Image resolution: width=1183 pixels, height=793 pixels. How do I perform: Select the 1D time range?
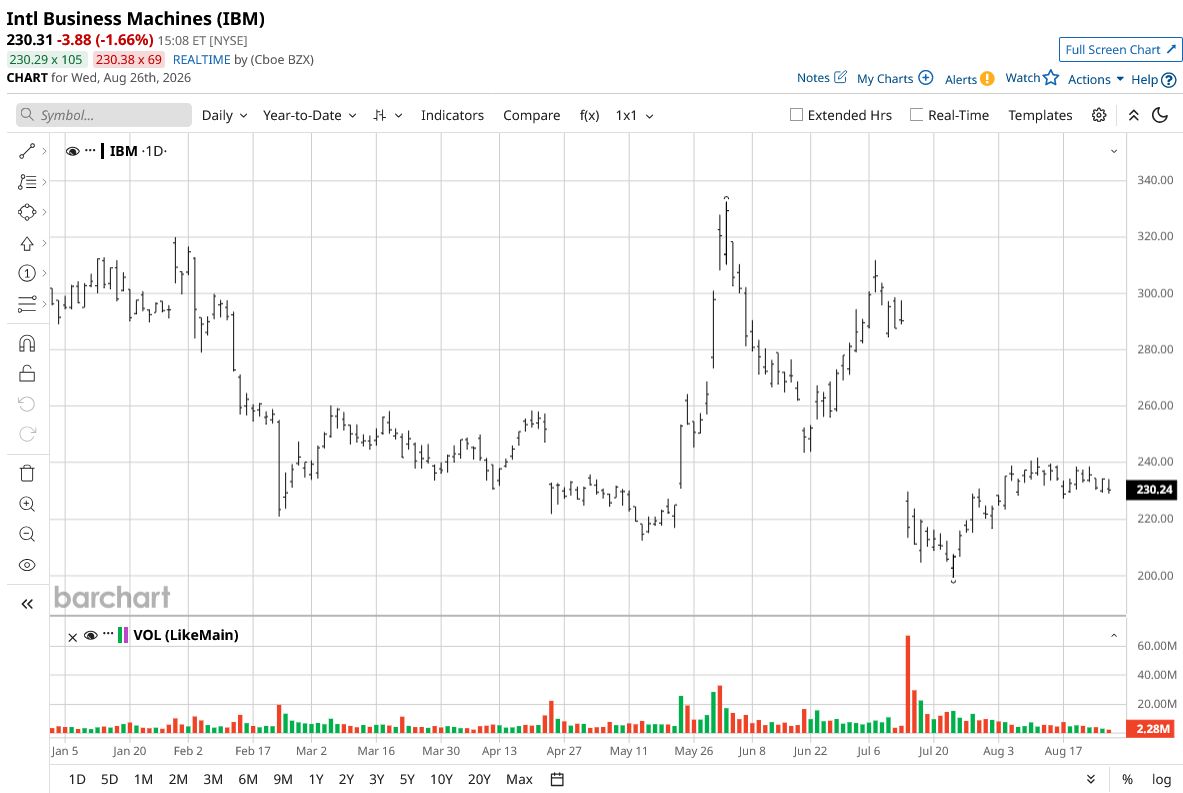coord(77,779)
